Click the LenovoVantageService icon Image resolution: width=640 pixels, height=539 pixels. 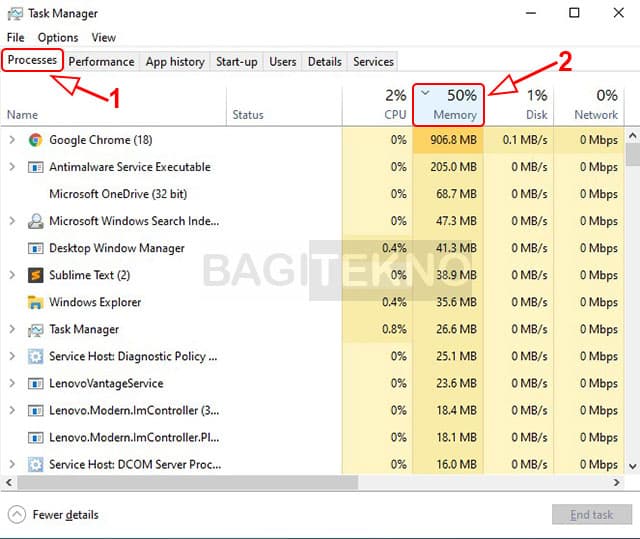pos(36,384)
